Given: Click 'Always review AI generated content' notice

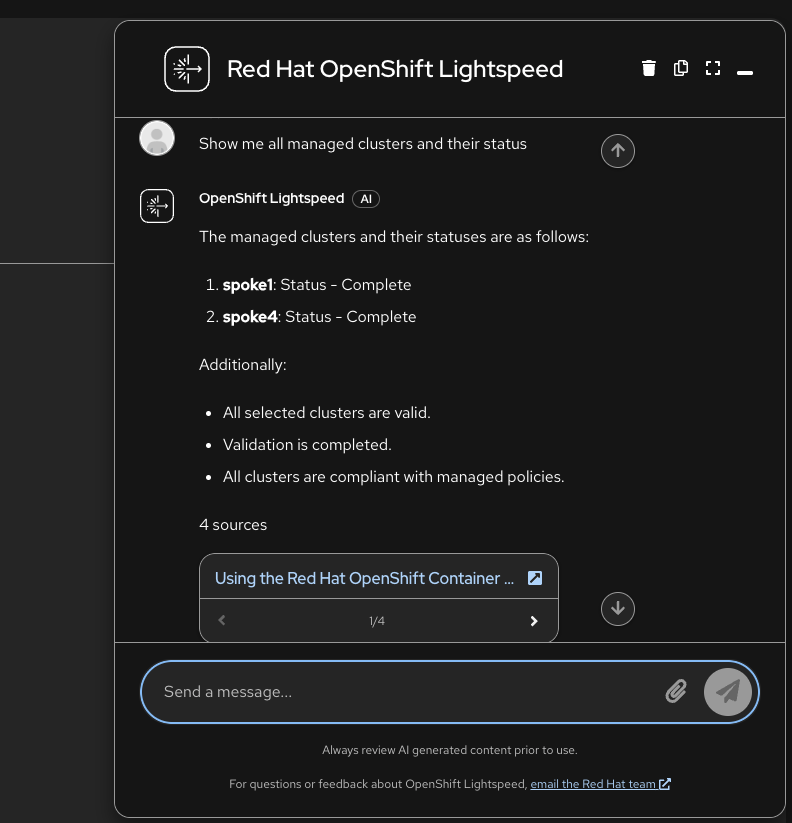Looking at the screenshot, I should pos(450,750).
